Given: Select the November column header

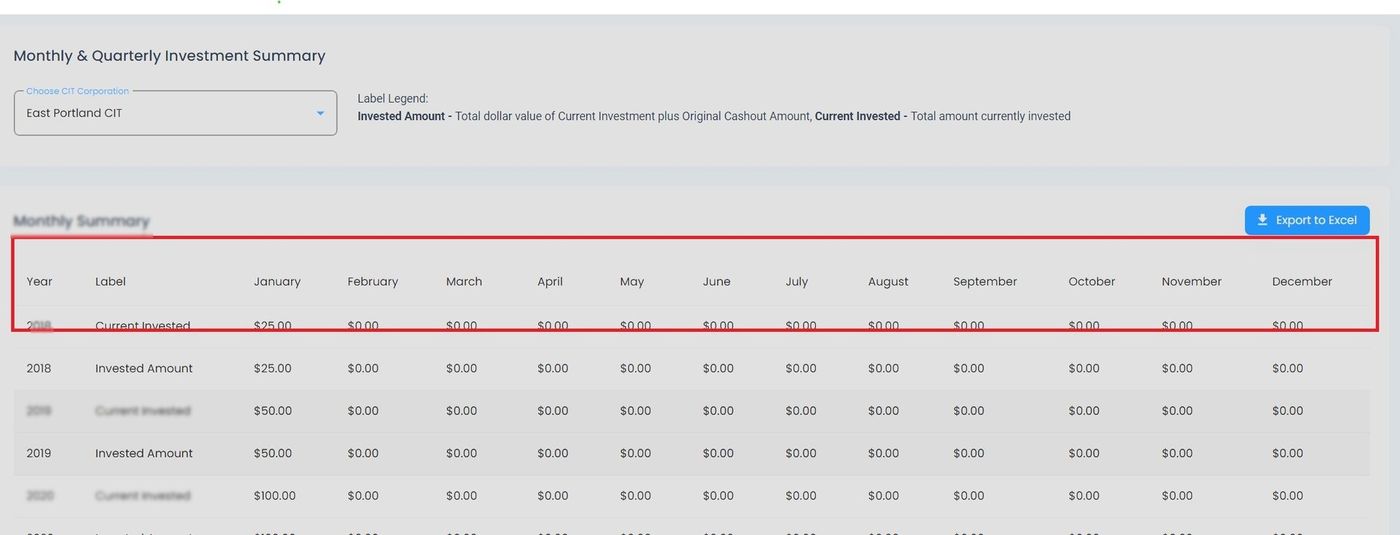Looking at the screenshot, I should [x=1191, y=282].
